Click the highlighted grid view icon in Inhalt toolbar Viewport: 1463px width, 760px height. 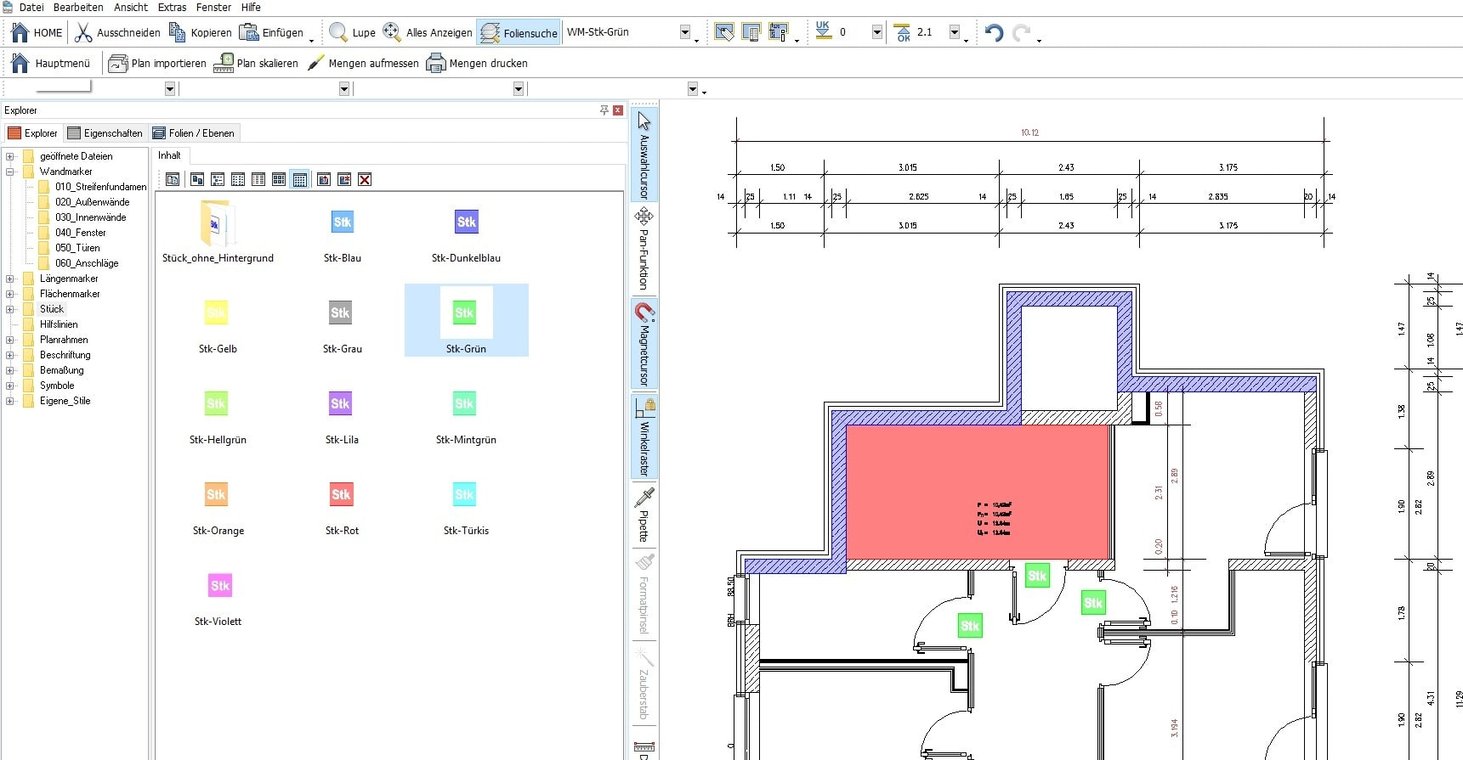click(x=299, y=179)
